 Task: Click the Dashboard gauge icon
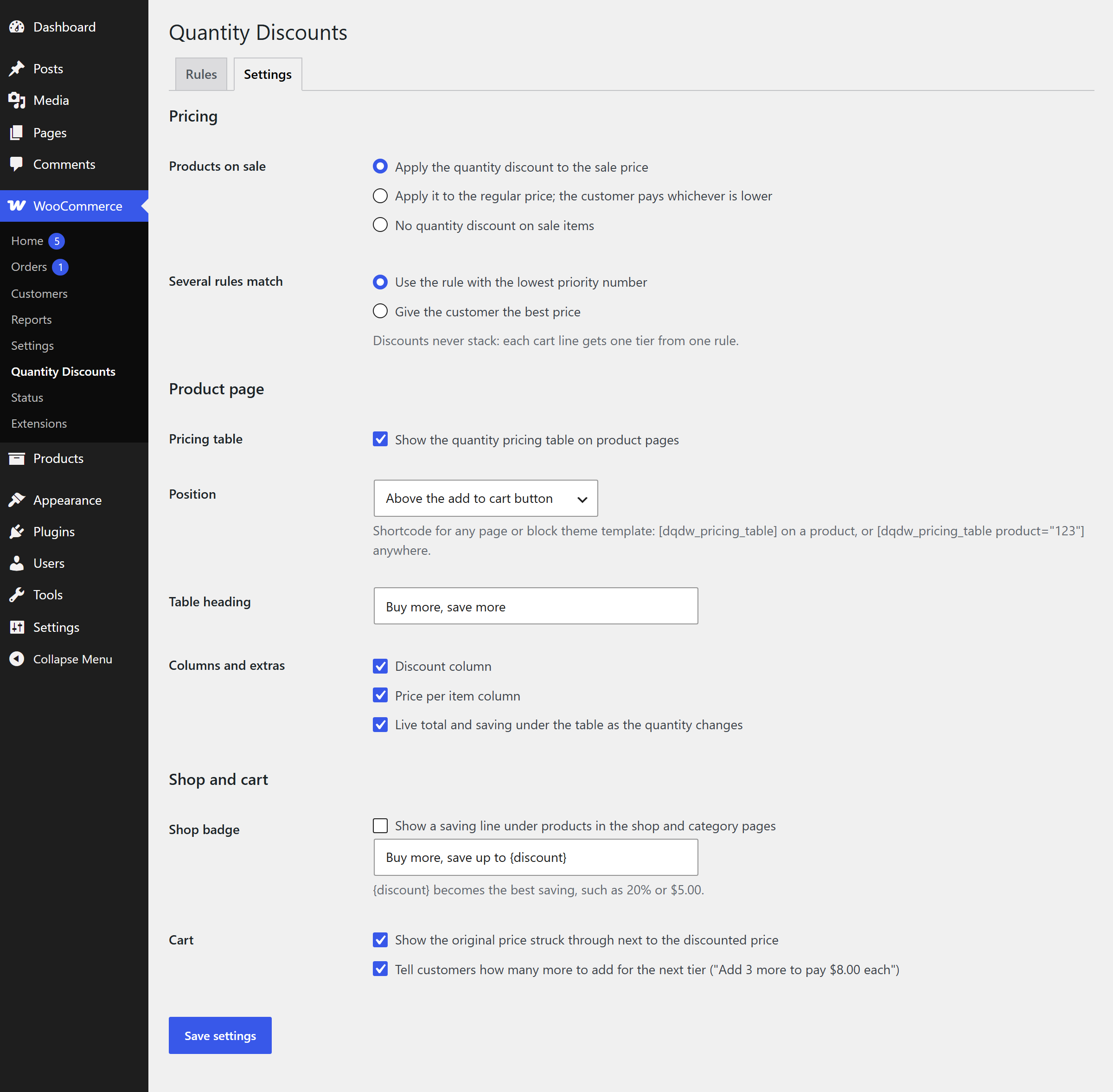click(x=17, y=27)
